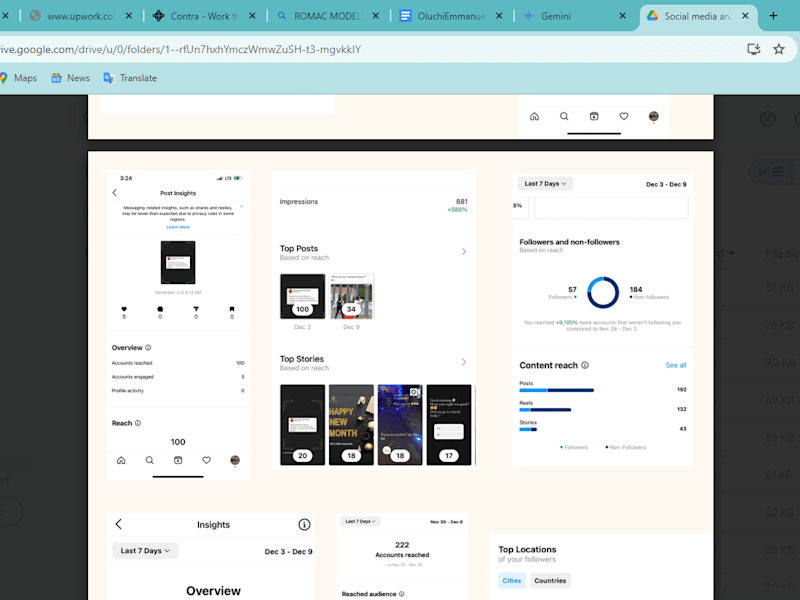Open the News bookmark

[x=70, y=78]
